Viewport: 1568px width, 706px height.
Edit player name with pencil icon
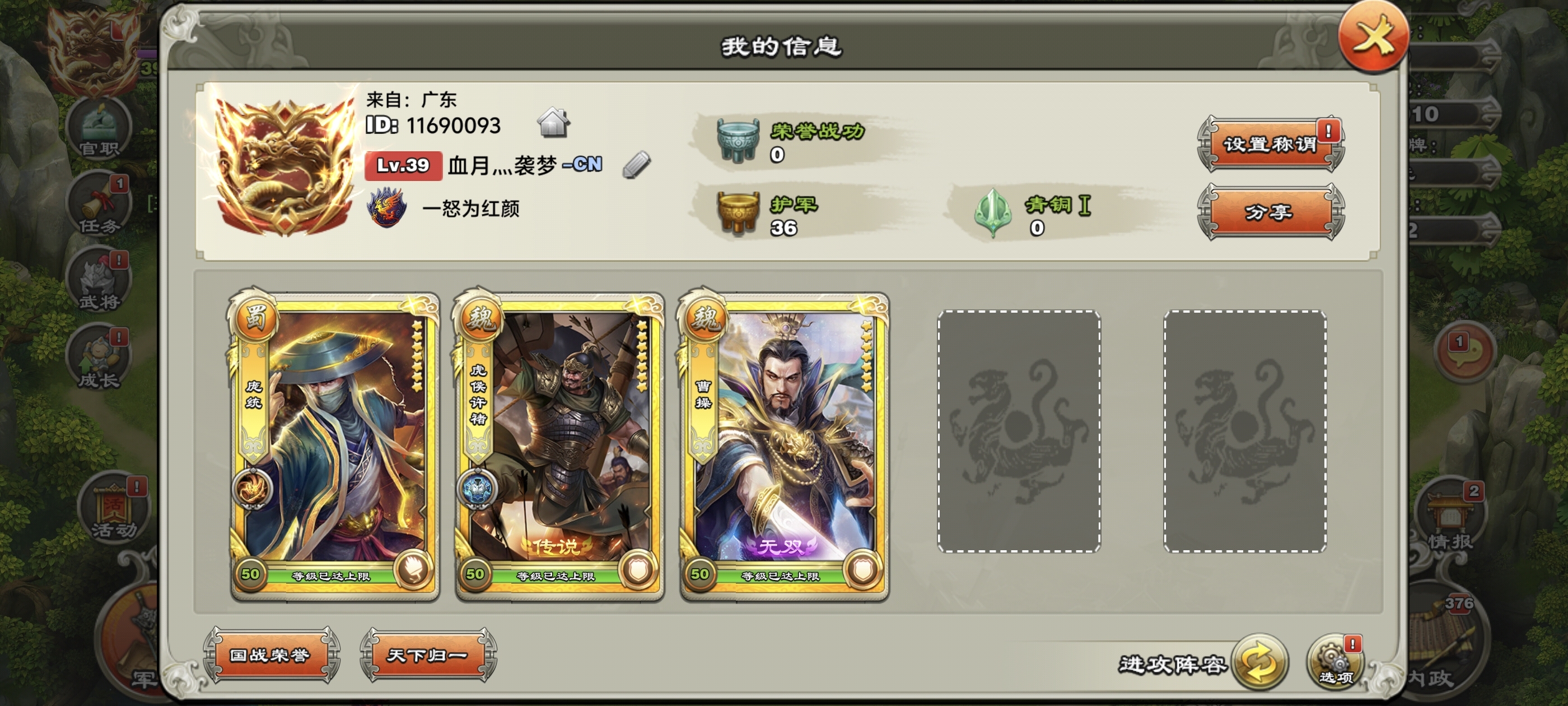coord(637,165)
